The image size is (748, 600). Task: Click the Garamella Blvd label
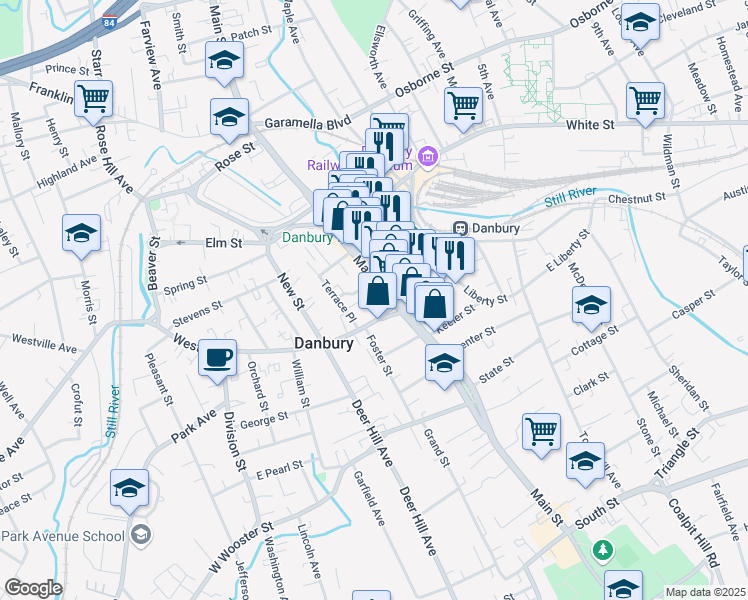click(x=308, y=123)
